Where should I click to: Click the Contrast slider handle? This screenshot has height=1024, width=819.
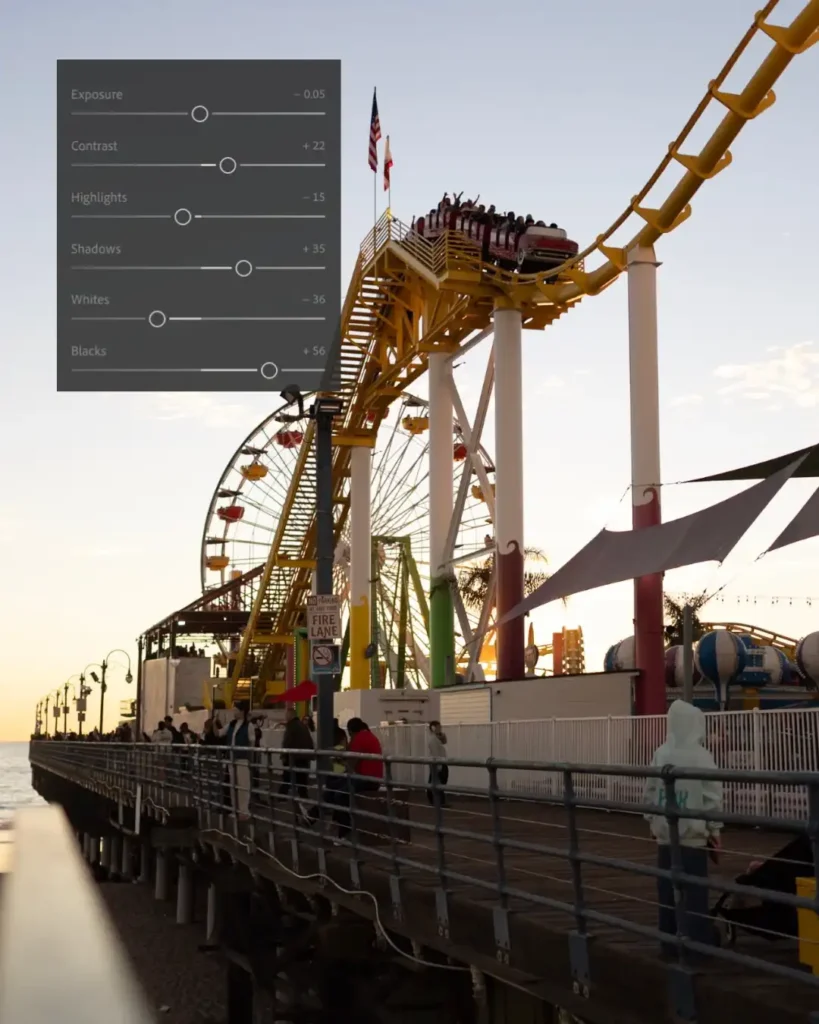[227, 164]
